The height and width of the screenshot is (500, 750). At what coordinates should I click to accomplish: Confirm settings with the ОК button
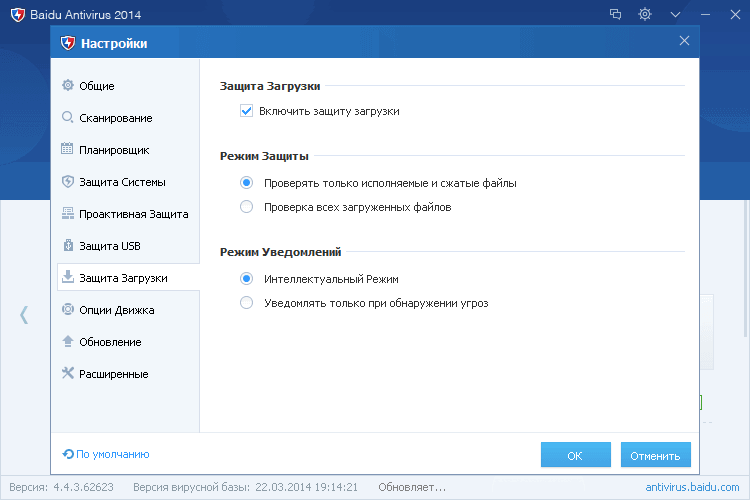tap(575, 455)
